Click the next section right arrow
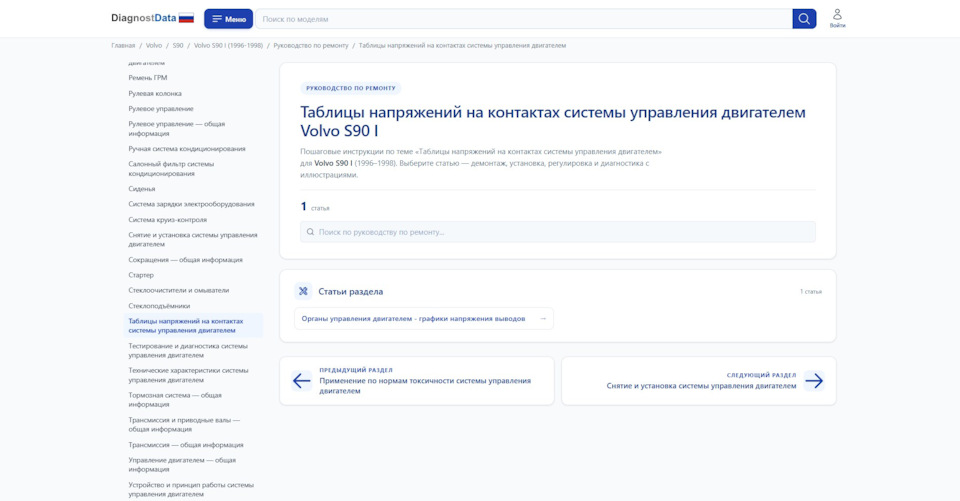Screen dimensions: 960x501 click(x=814, y=381)
